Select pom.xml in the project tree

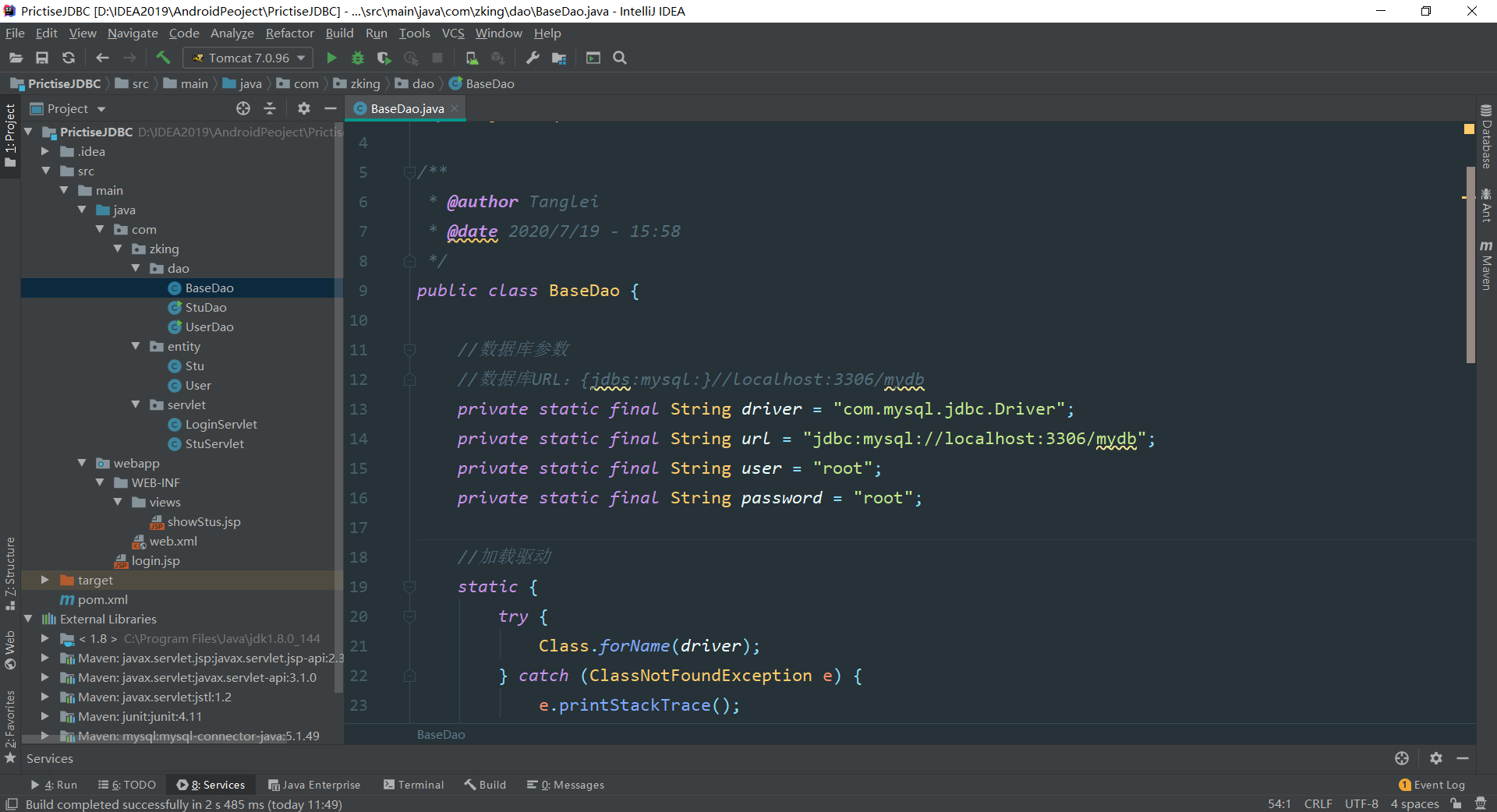pyautogui.click(x=94, y=599)
